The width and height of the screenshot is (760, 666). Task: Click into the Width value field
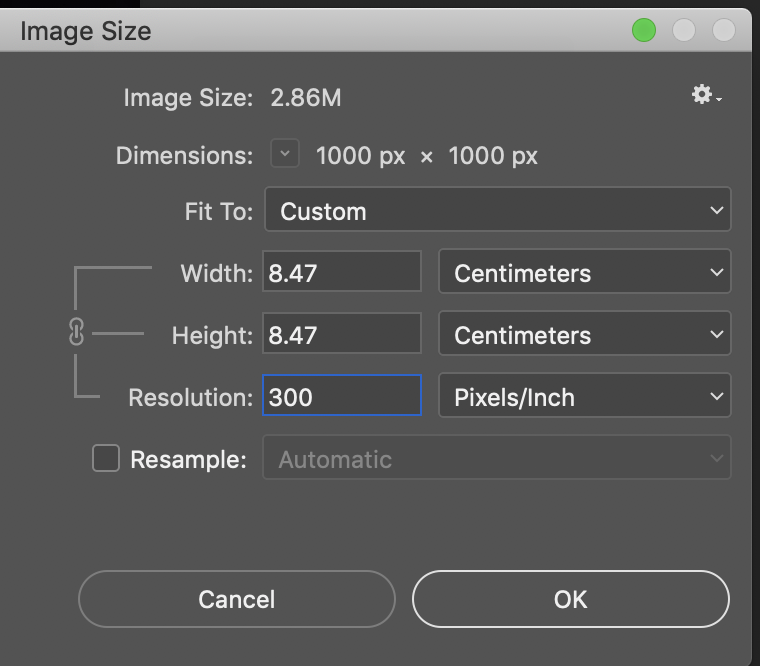tap(341, 273)
